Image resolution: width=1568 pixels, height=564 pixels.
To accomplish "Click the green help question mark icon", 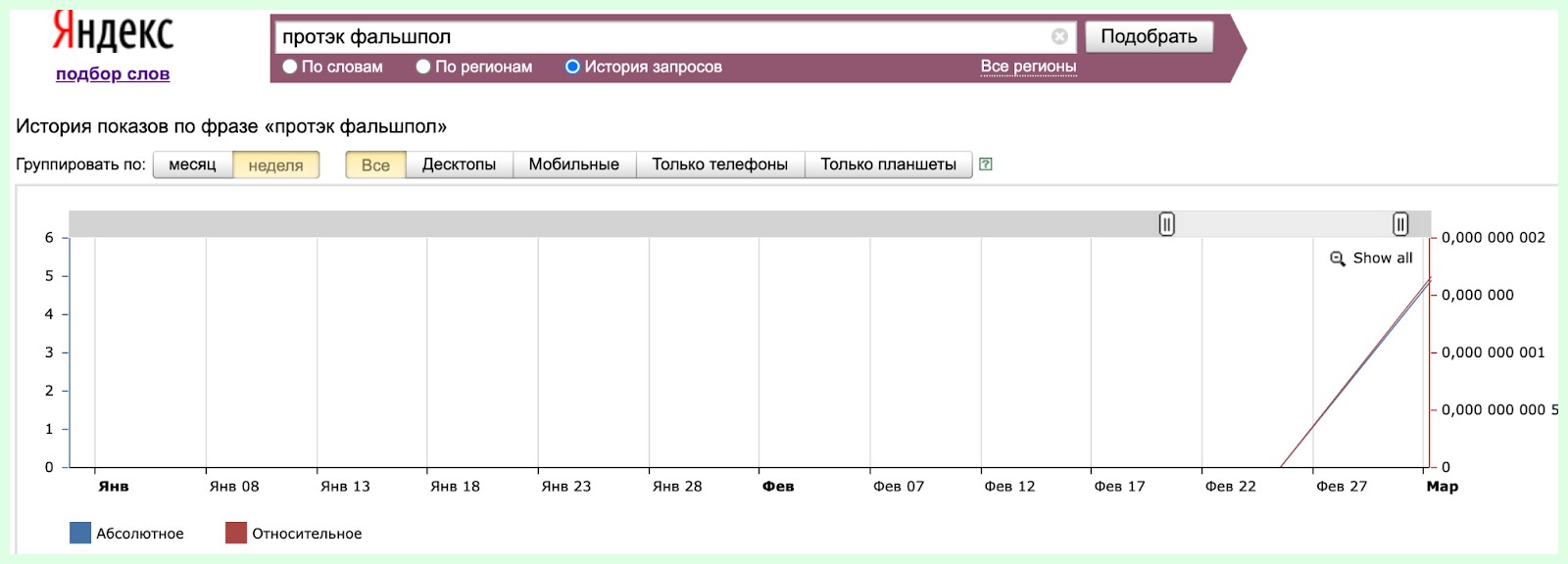I will coord(986,164).
